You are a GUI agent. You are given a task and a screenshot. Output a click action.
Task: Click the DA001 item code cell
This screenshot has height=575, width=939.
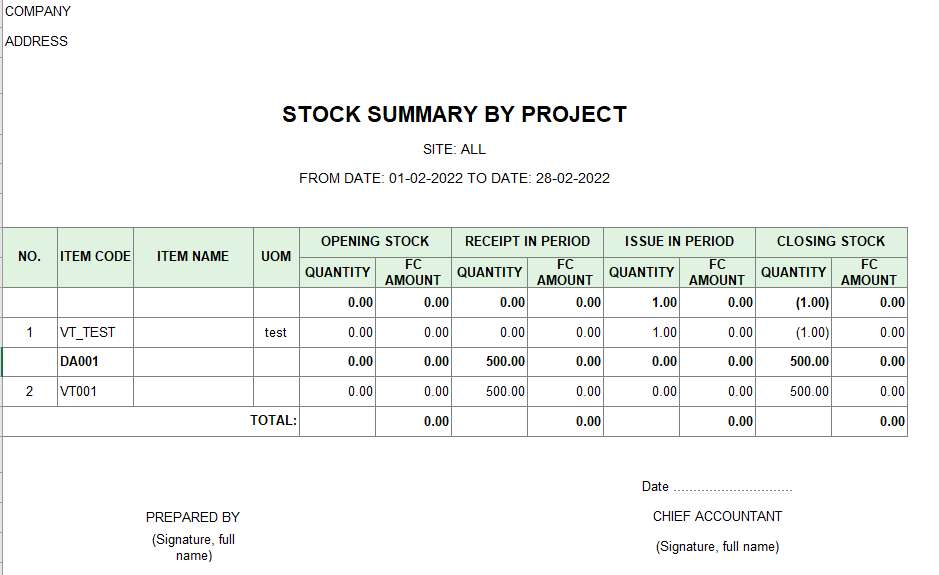pyautogui.click(x=95, y=362)
